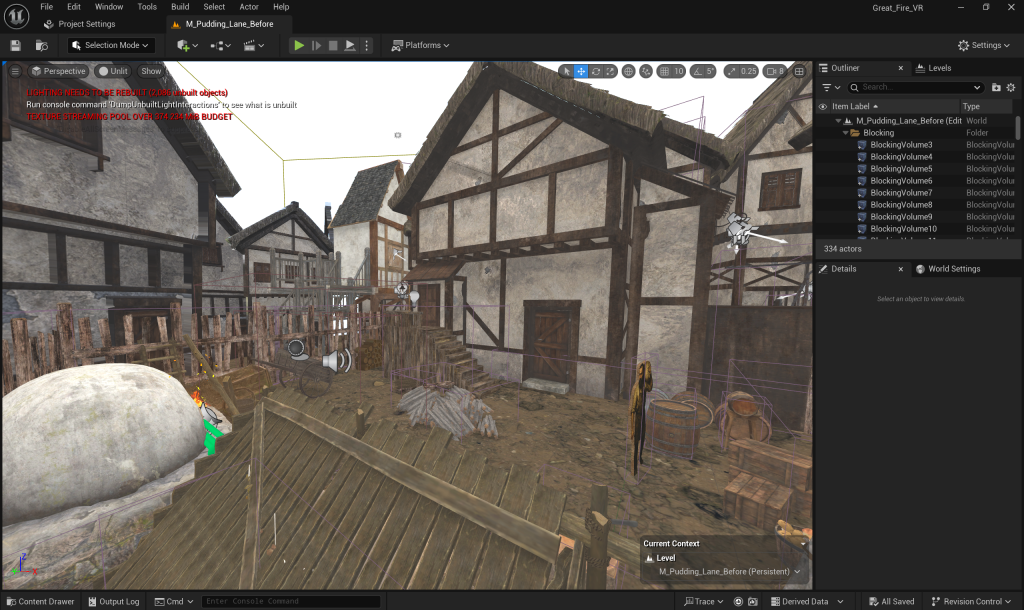Toggle the world/local coordinate globe icon
This screenshot has width=1024, height=610.
[x=628, y=71]
